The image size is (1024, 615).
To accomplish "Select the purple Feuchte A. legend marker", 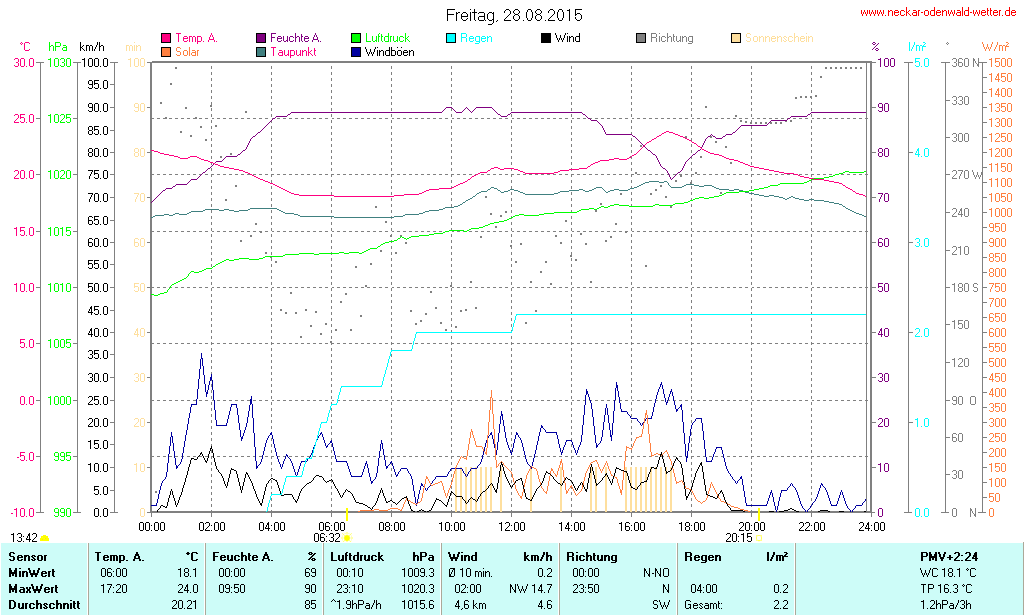I will point(262,38).
